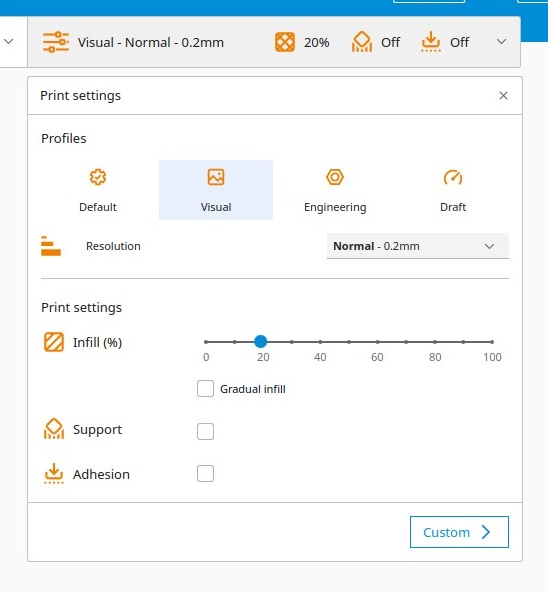Select the Default profile

[x=98, y=190]
